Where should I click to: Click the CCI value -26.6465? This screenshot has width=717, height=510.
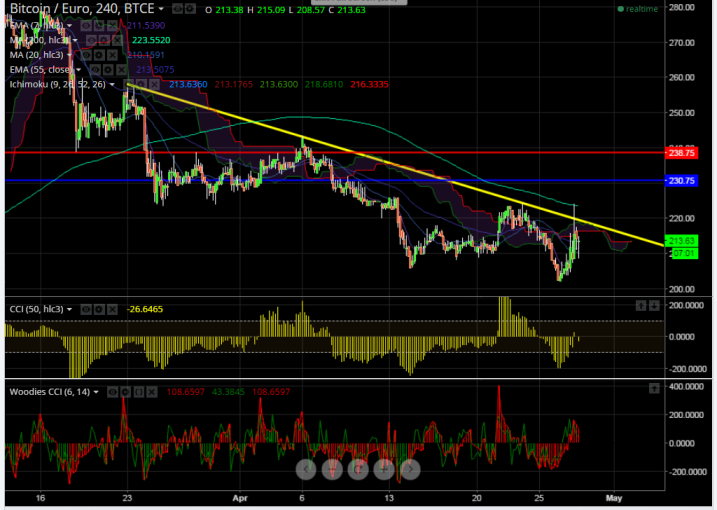(x=145, y=310)
